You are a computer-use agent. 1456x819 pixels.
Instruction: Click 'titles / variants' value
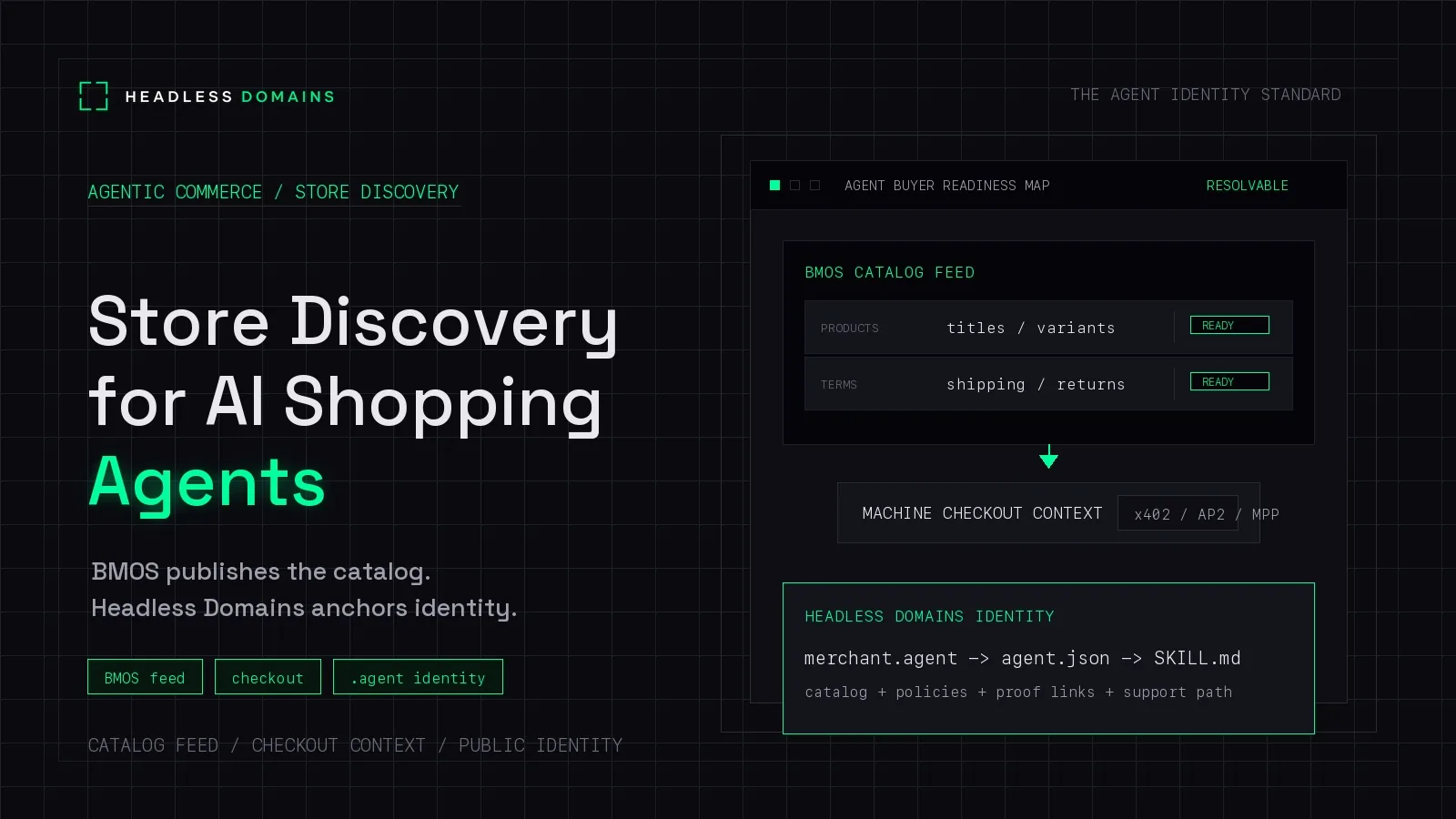click(1031, 328)
